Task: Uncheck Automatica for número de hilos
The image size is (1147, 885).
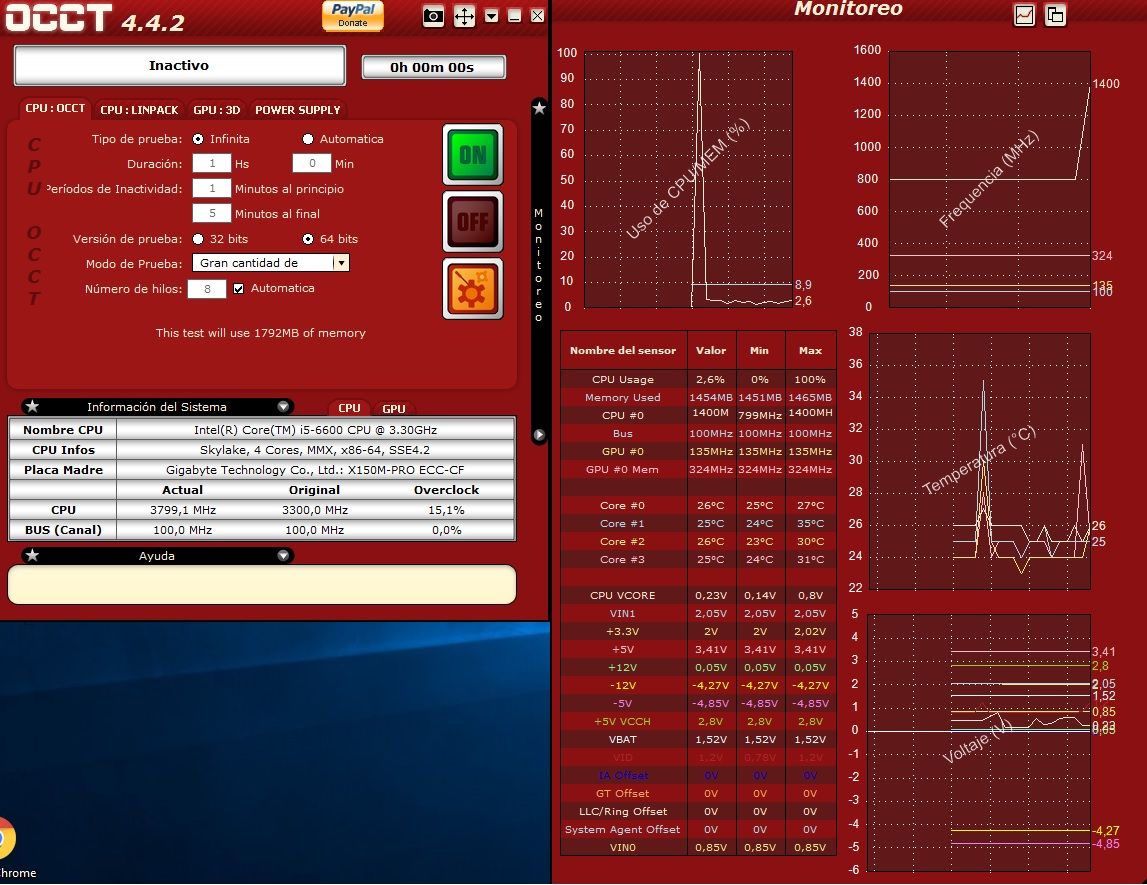Action: 238,289
